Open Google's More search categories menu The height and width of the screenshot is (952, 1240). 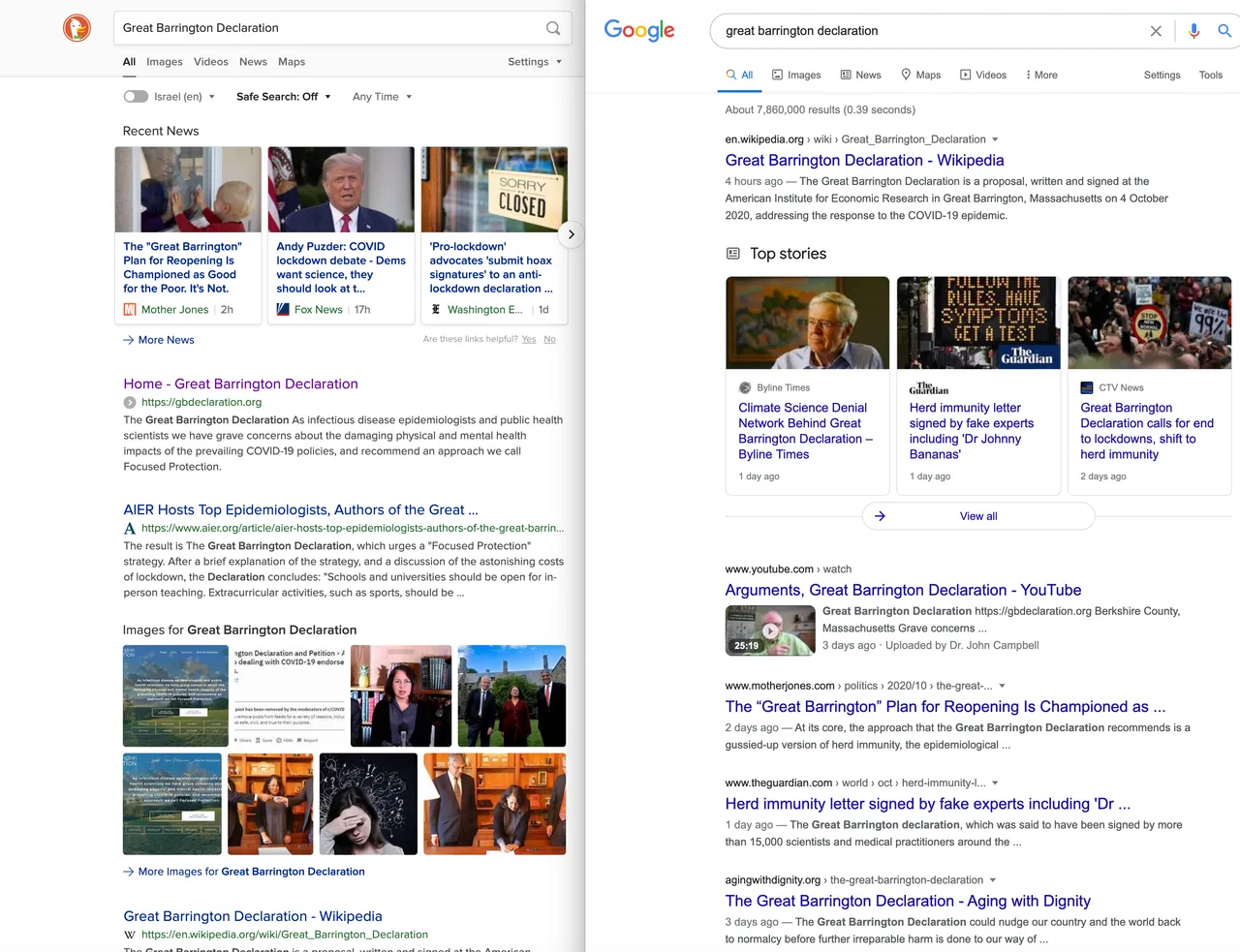pyautogui.click(x=1041, y=75)
